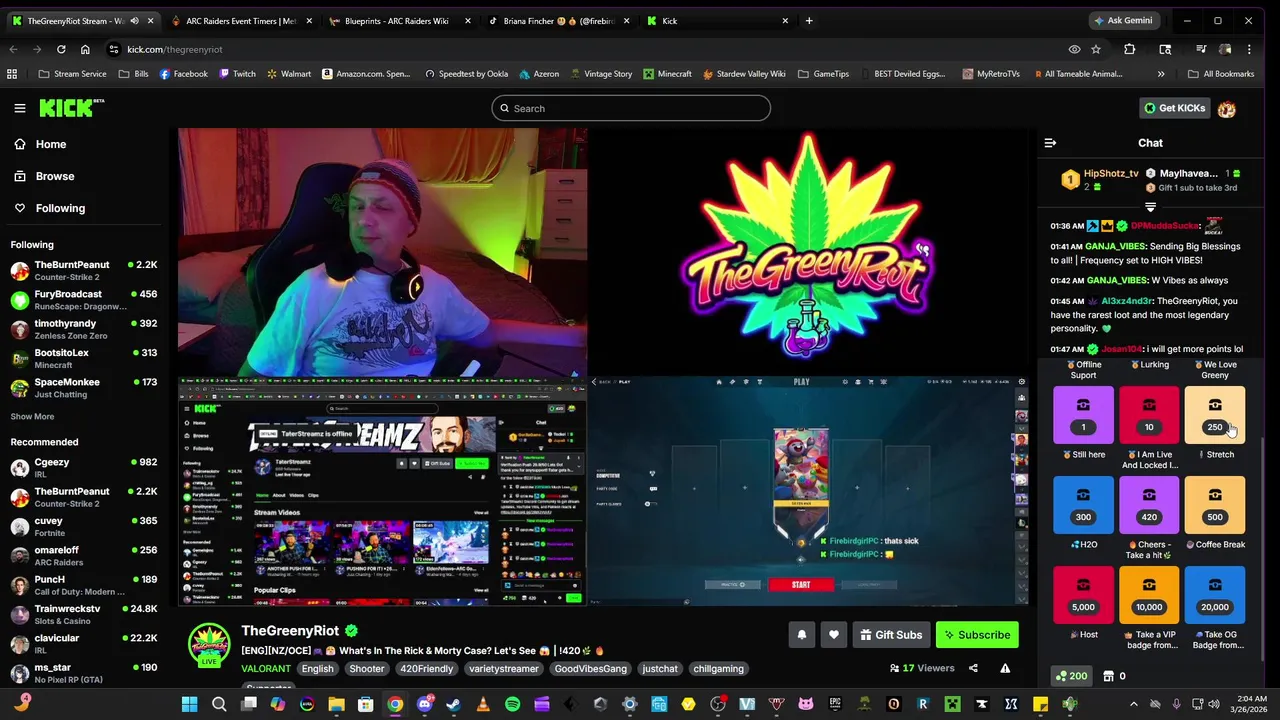This screenshot has width=1280, height=720.
Task: Click the notification bell icon
Action: pyautogui.click(x=801, y=635)
